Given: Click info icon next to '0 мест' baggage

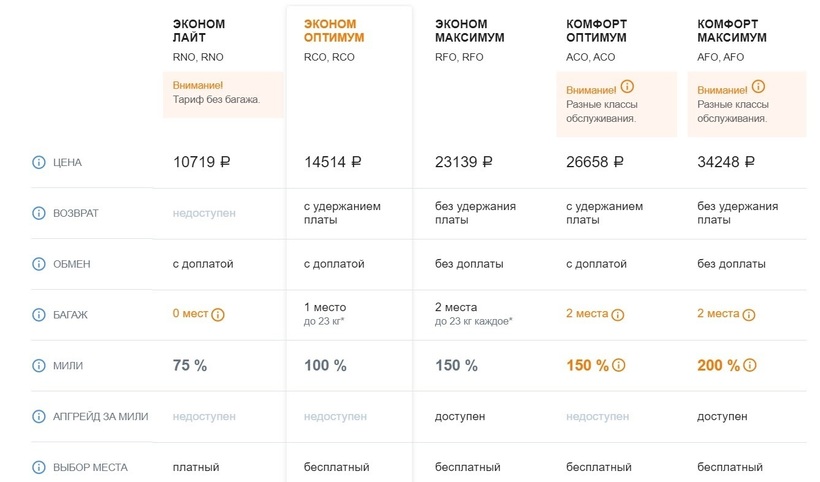Looking at the screenshot, I should coord(218,315).
